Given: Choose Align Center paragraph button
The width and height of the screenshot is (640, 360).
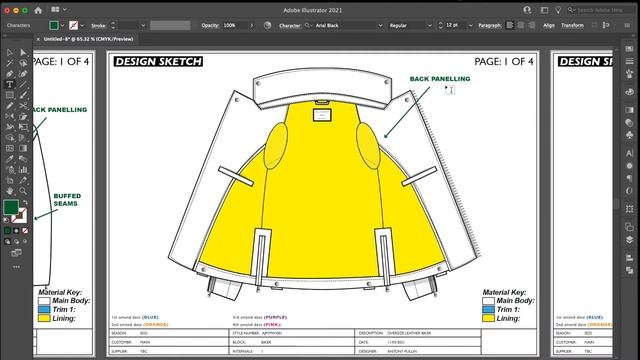Looking at the screenshot, I should point(521,25).
